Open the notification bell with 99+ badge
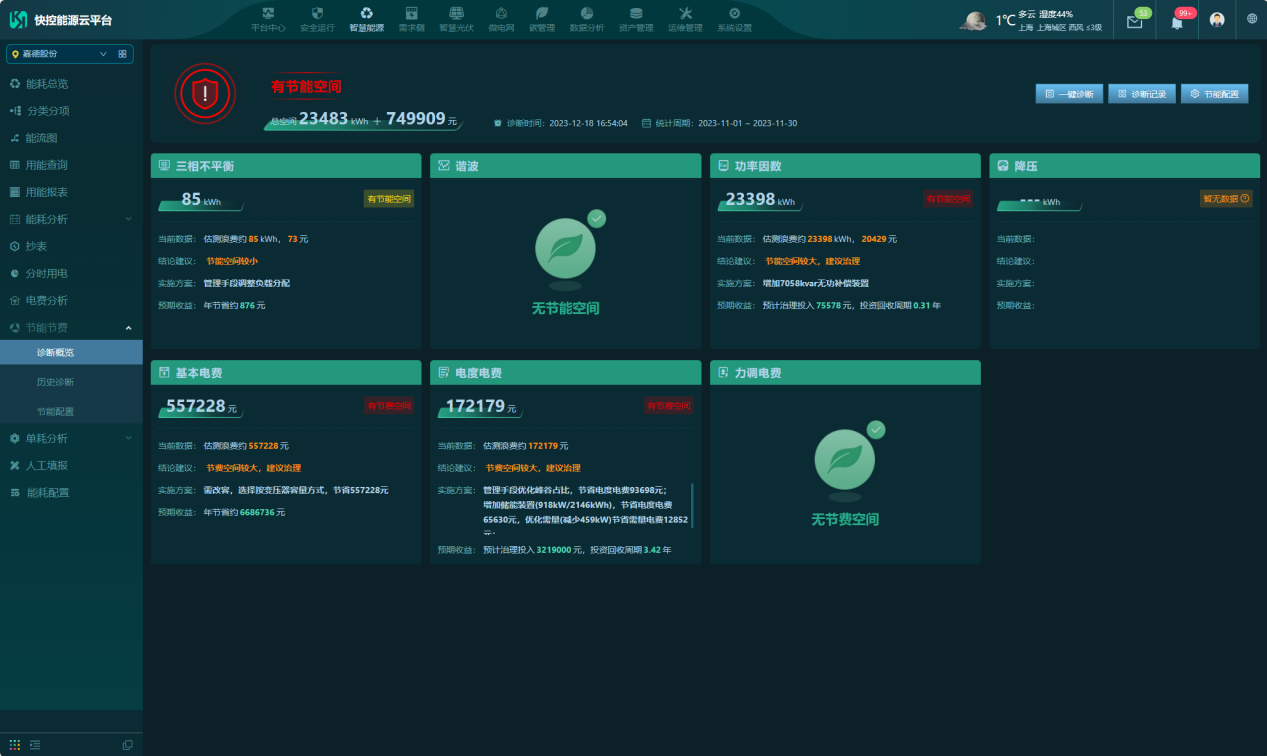Image resolution: width=1267 pixels, height=756 pixels. pos(1178,21)
